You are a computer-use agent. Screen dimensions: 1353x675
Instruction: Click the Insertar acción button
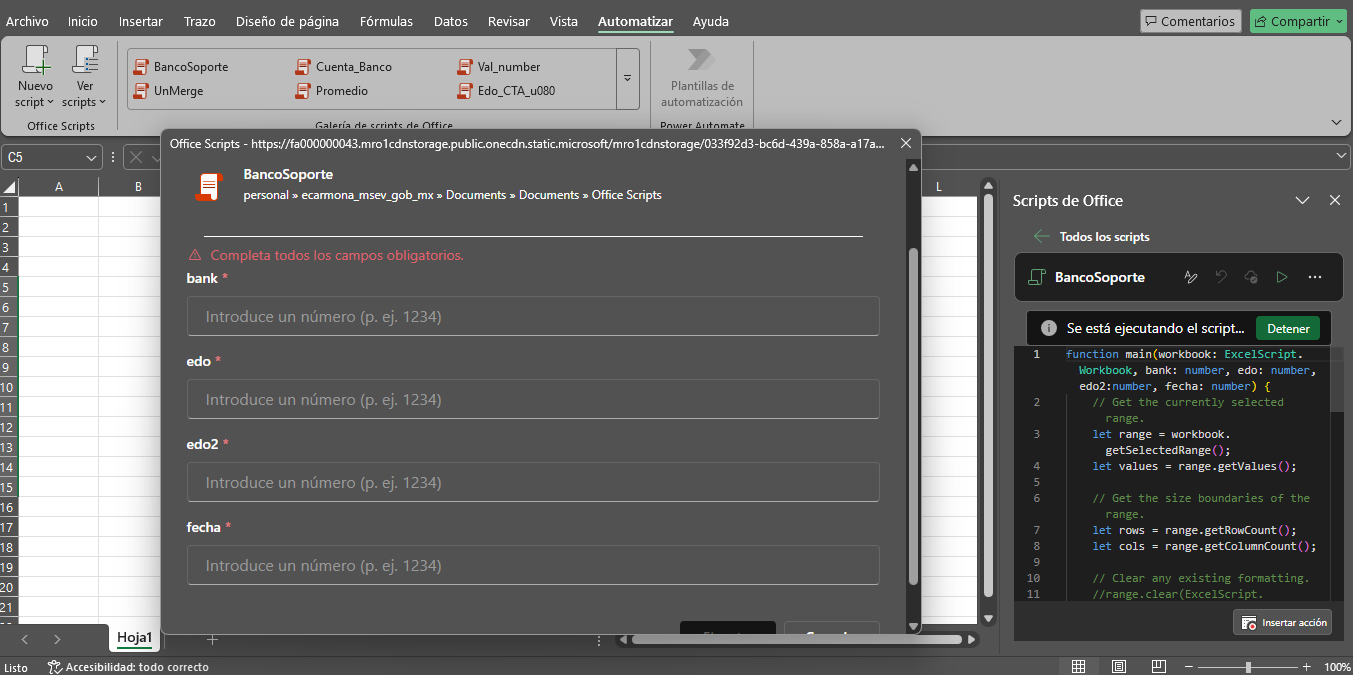(x=1285, y=622)
